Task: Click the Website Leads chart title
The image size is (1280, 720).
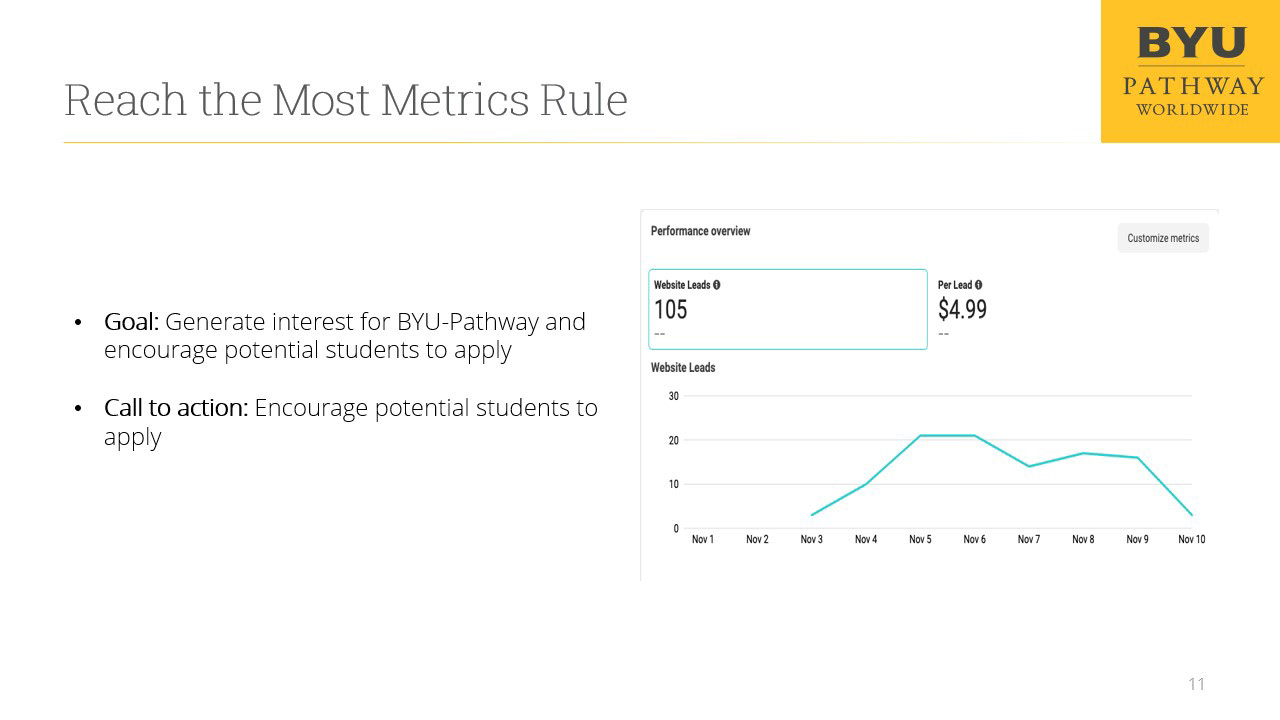Action: [x=683, y=368]
